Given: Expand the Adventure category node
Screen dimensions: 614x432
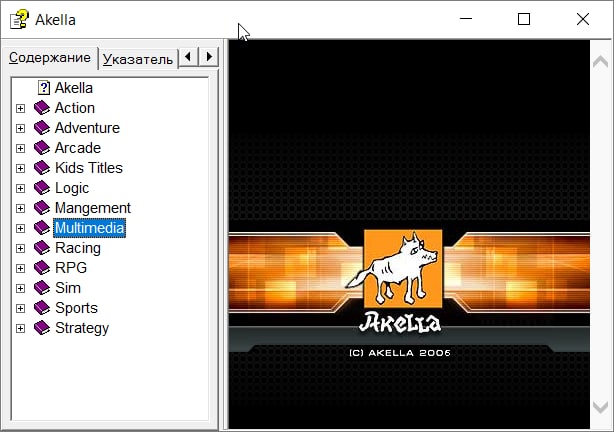Looking at the screenshot, I should (20, 128).
